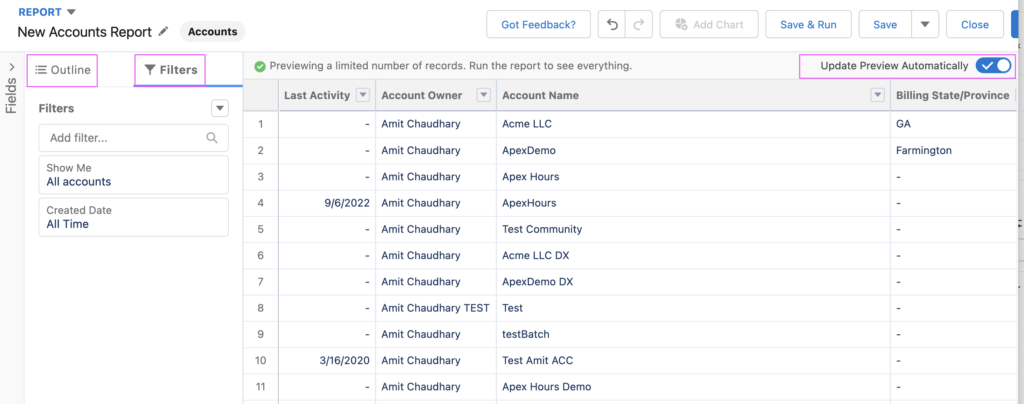Open the Last Activity column dropdown
This screenshot has height=404, width=1024.
pyautogui.click(x=362, y=95)
